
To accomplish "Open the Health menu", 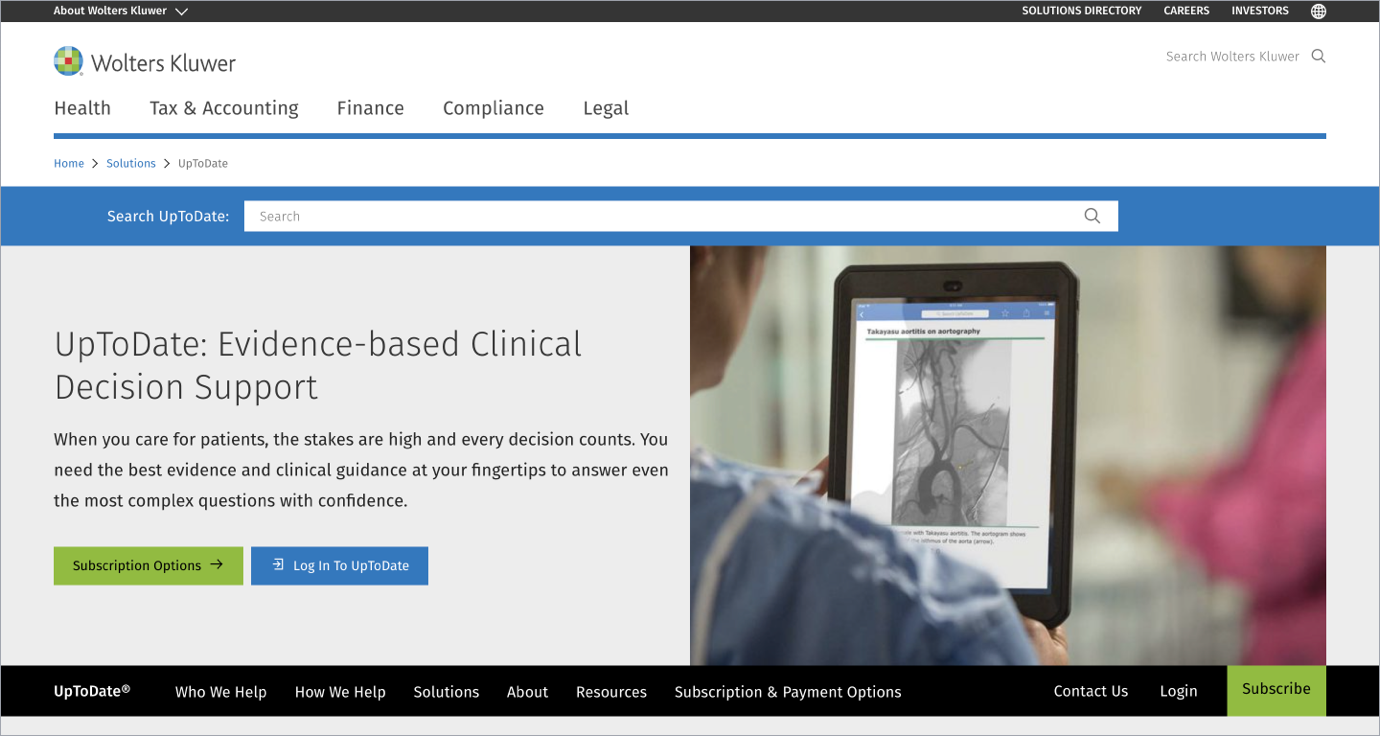I will coord(82,108).
